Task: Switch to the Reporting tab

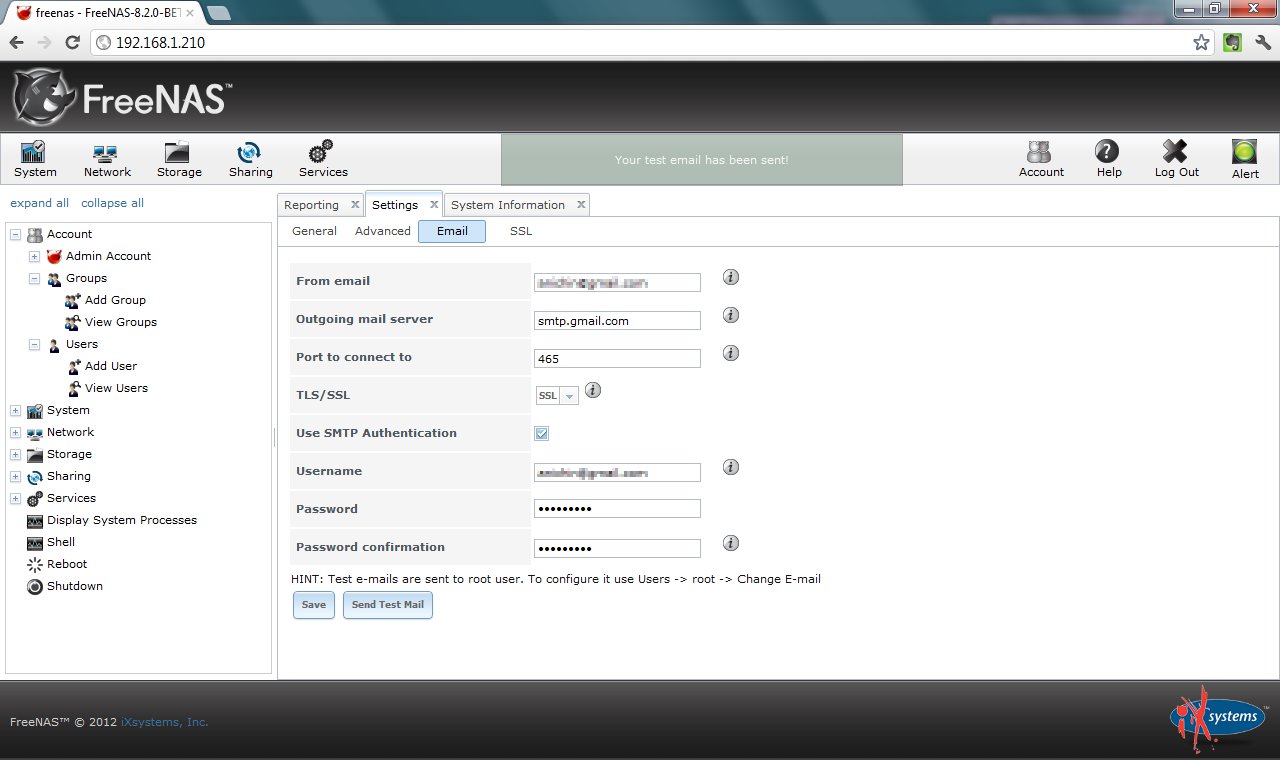Action: (x=311, y=205)
